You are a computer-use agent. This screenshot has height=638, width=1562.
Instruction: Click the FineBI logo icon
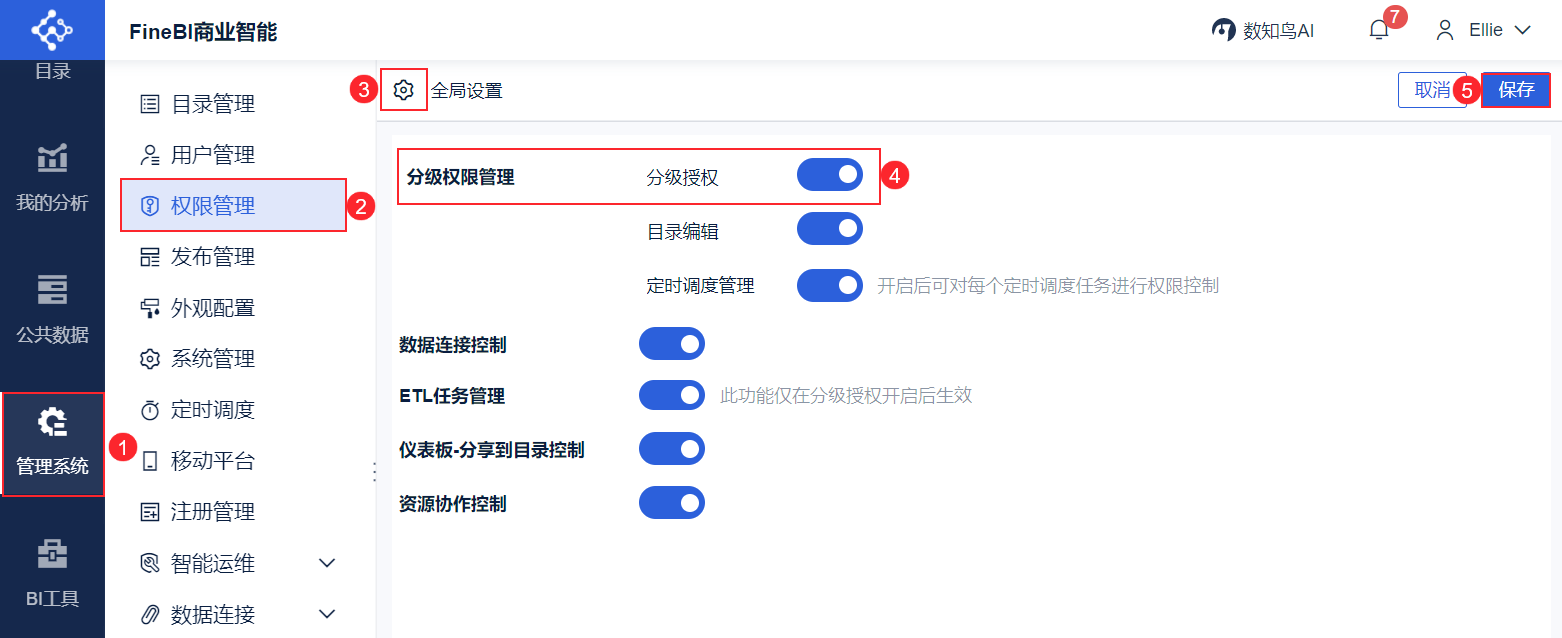pos(52,28)
